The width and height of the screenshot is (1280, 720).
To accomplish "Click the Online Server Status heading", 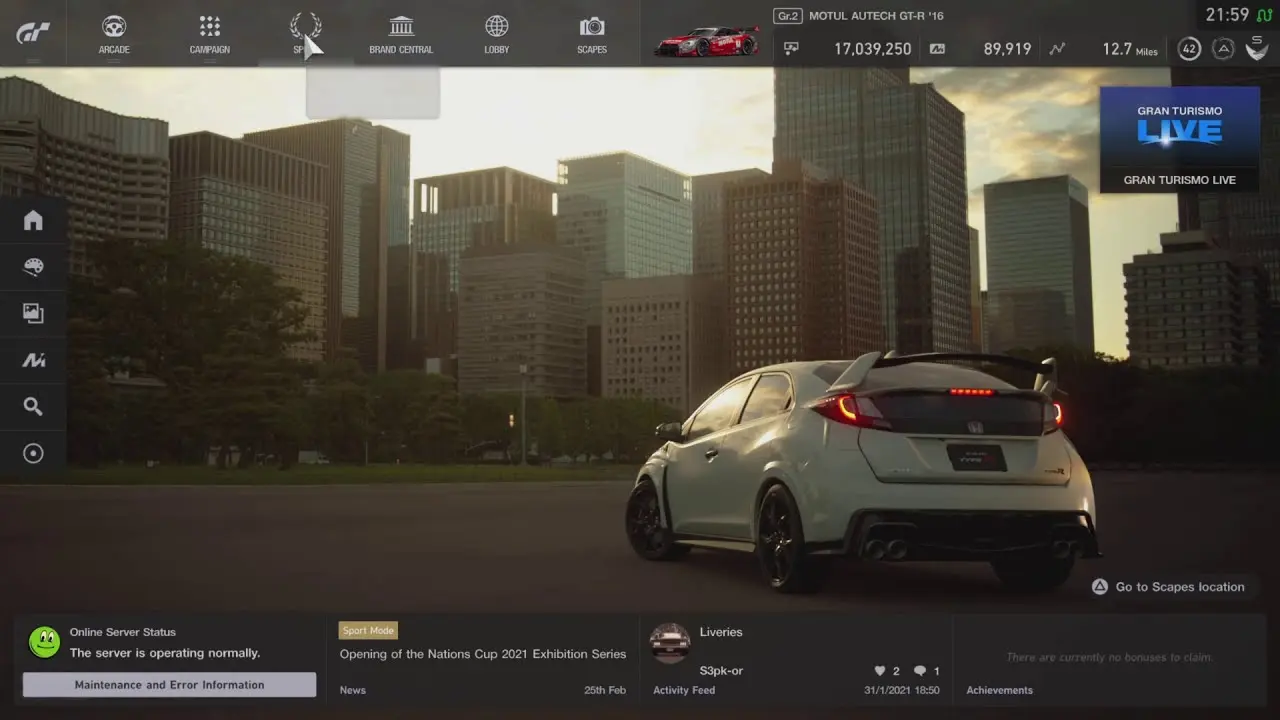I will tap(122, 632).
